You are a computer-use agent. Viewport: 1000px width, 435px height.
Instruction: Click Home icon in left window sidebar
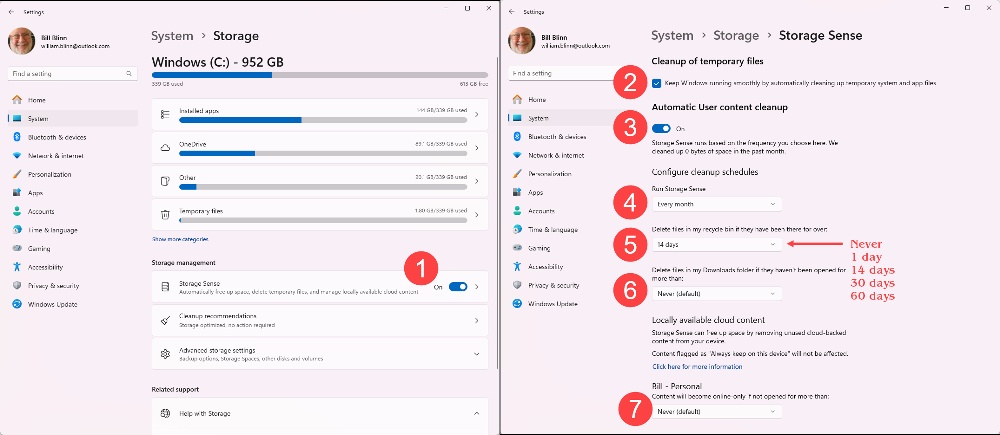coord(17,100)
